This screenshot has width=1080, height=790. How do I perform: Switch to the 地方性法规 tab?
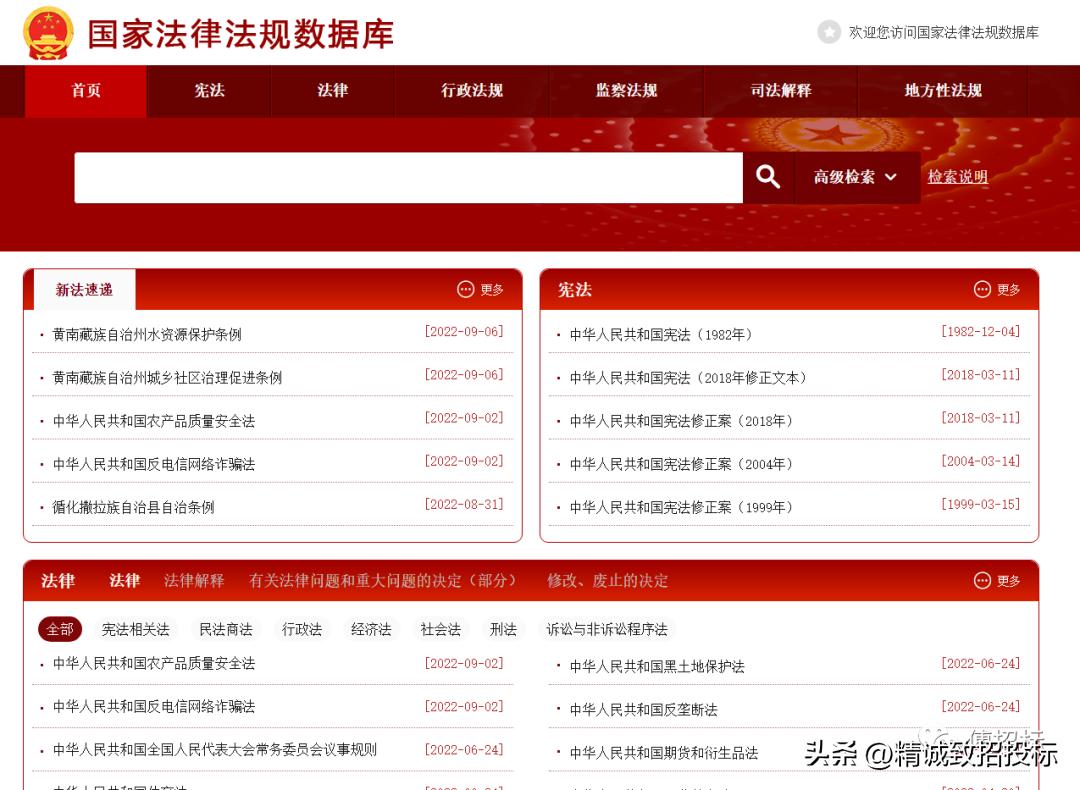coord(941,90)
